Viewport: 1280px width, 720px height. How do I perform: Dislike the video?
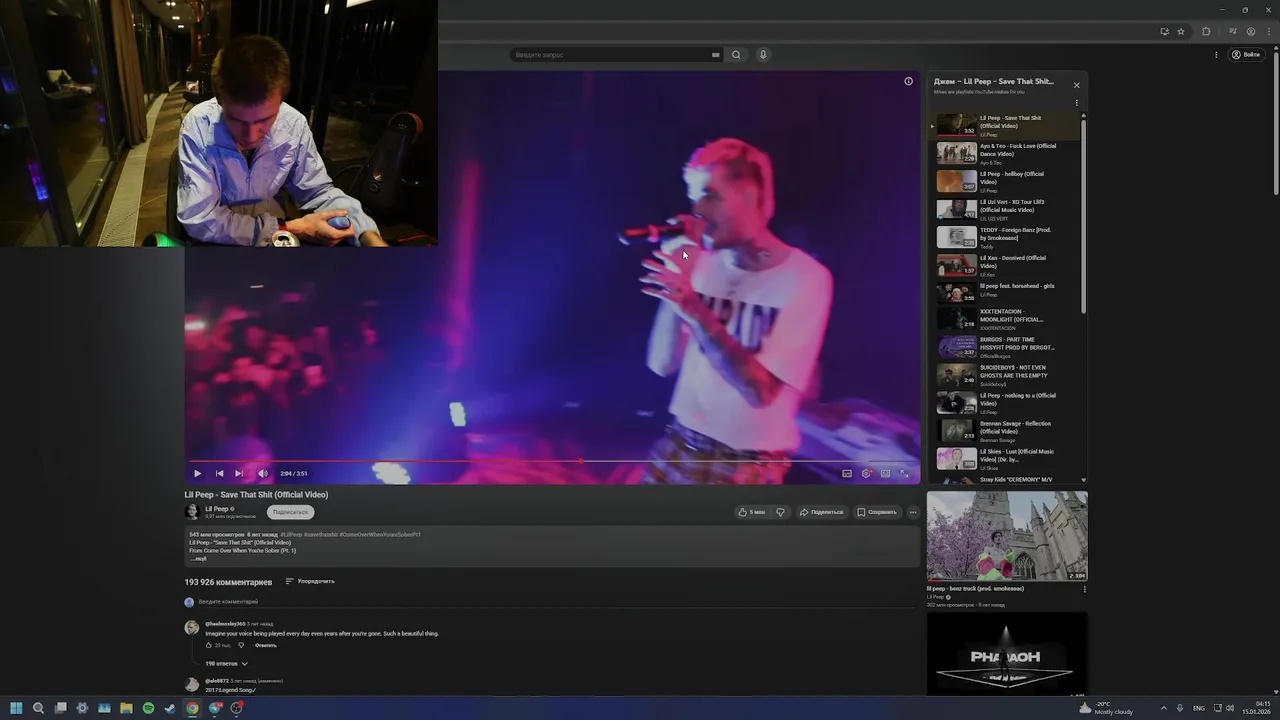point(780,512)
